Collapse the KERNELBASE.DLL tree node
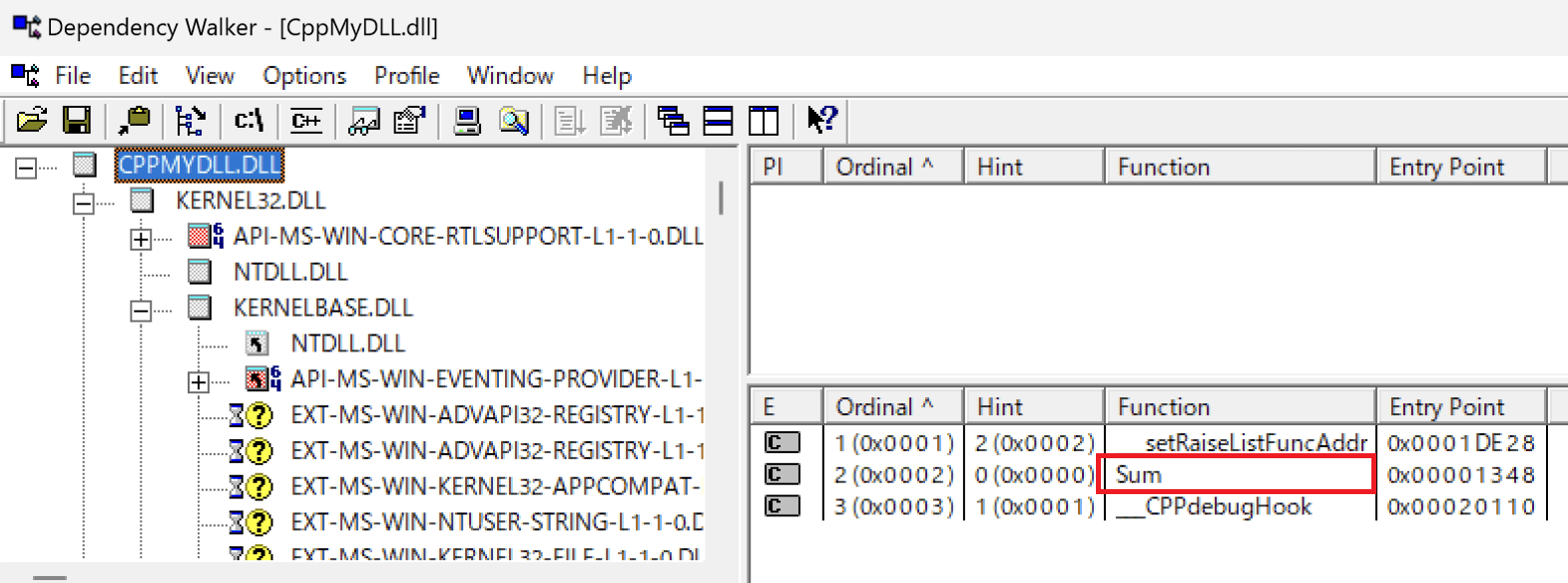 click(141, 311)
